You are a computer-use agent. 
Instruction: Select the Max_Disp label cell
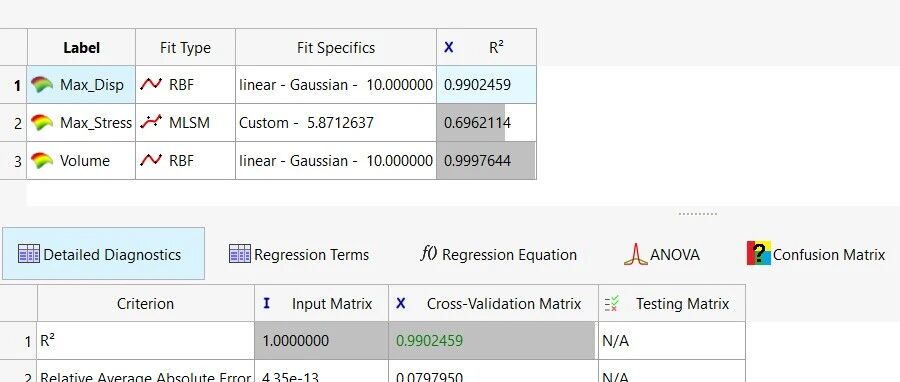pyautogui.click(x=82, y=85)
